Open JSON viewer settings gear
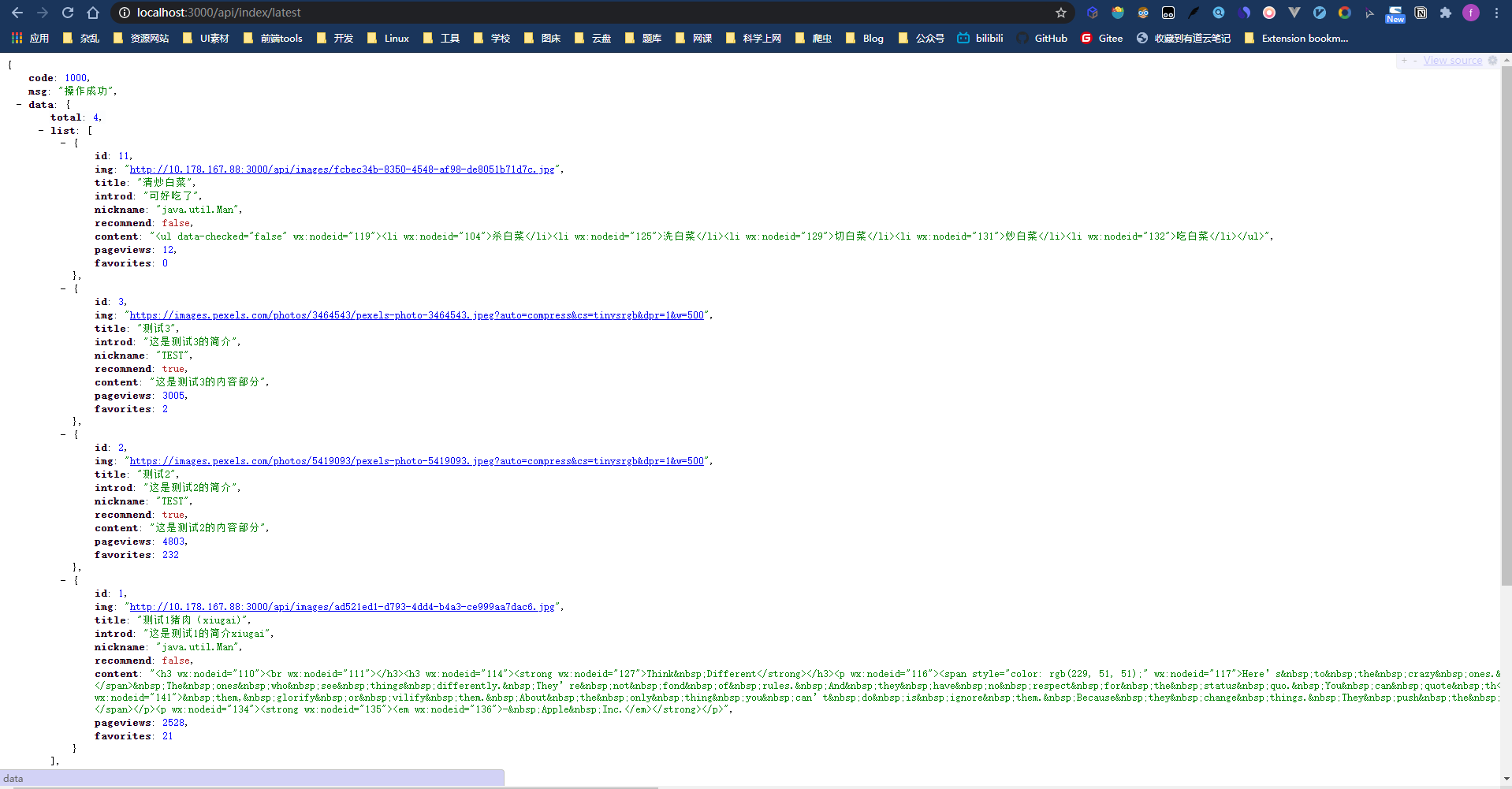The image size is (1512, 789). (1492, 60)
